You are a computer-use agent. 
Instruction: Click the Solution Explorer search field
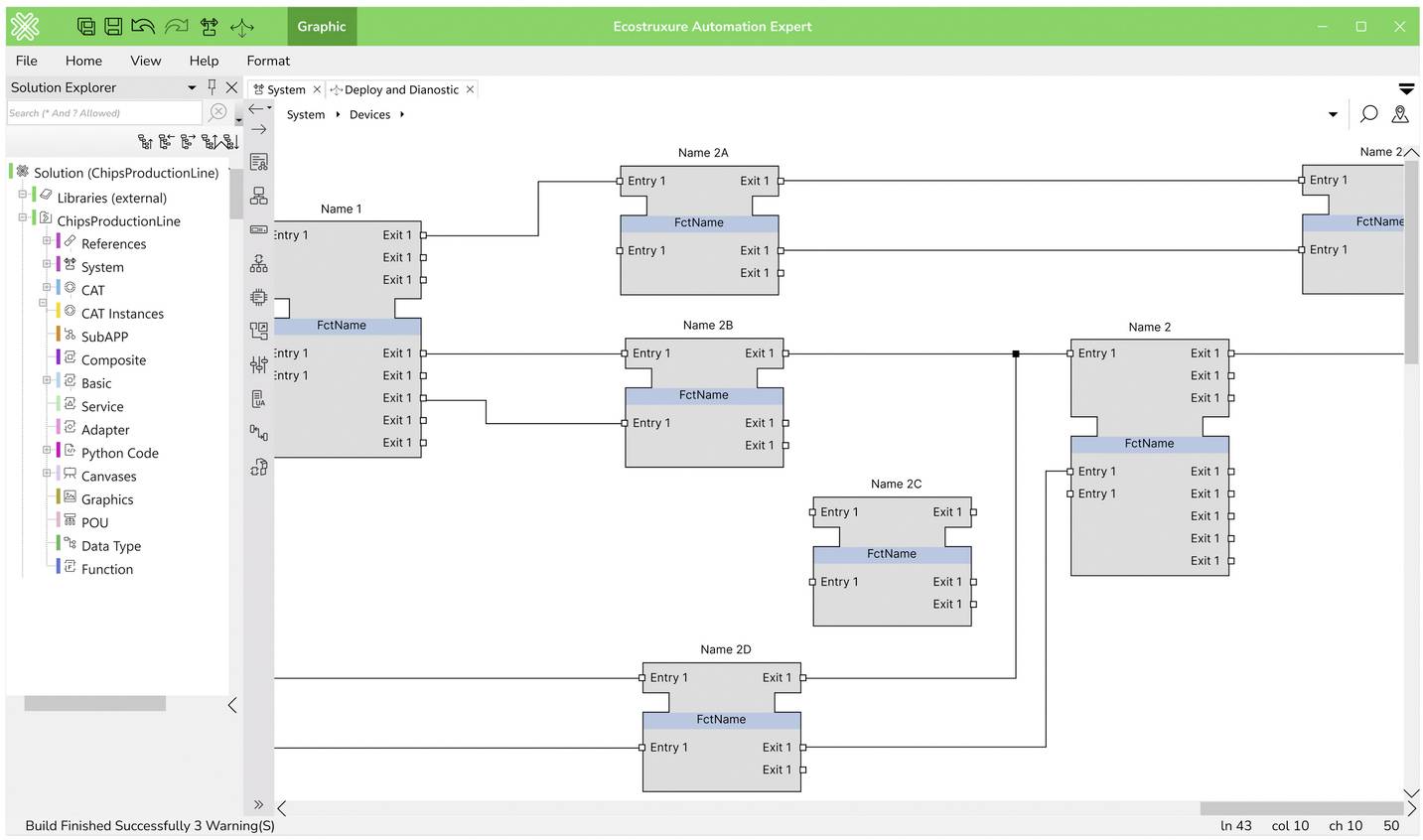pos(104,112)
